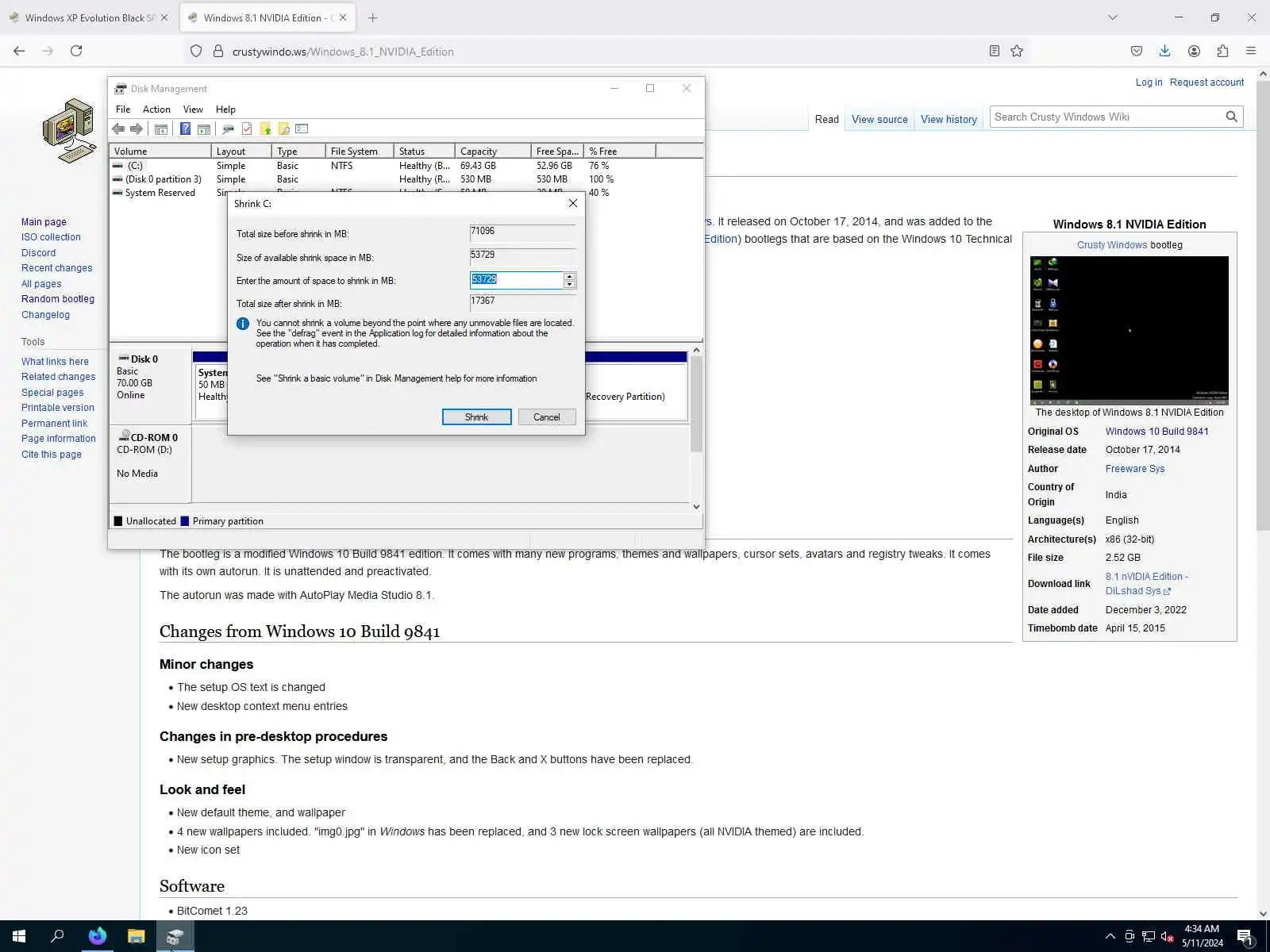This screenshot has height=952, width=1270.
Task: Click the Capacity column header in Disk Management
Action: (x=493, y=151)
